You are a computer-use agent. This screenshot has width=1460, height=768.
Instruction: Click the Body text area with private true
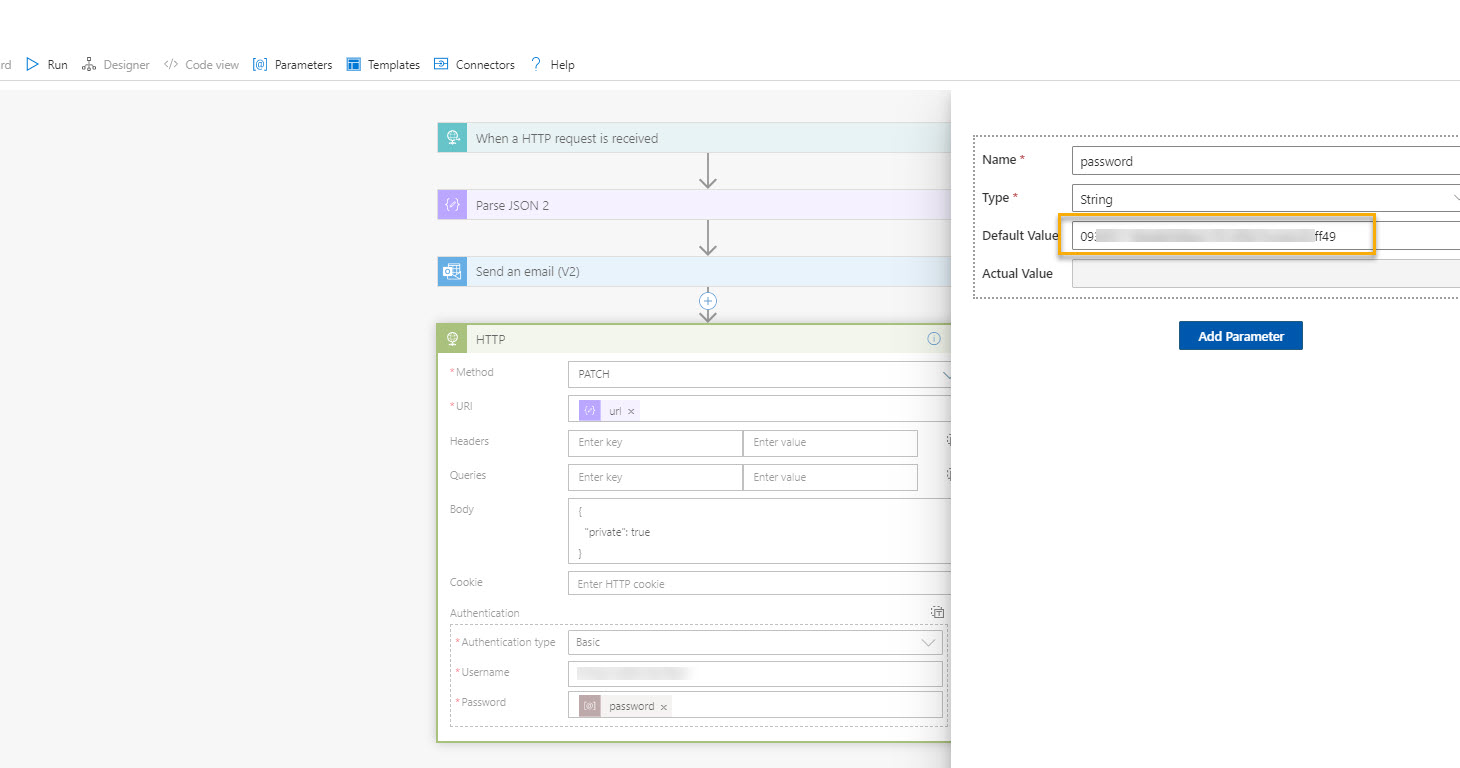[x=759, y=531]
